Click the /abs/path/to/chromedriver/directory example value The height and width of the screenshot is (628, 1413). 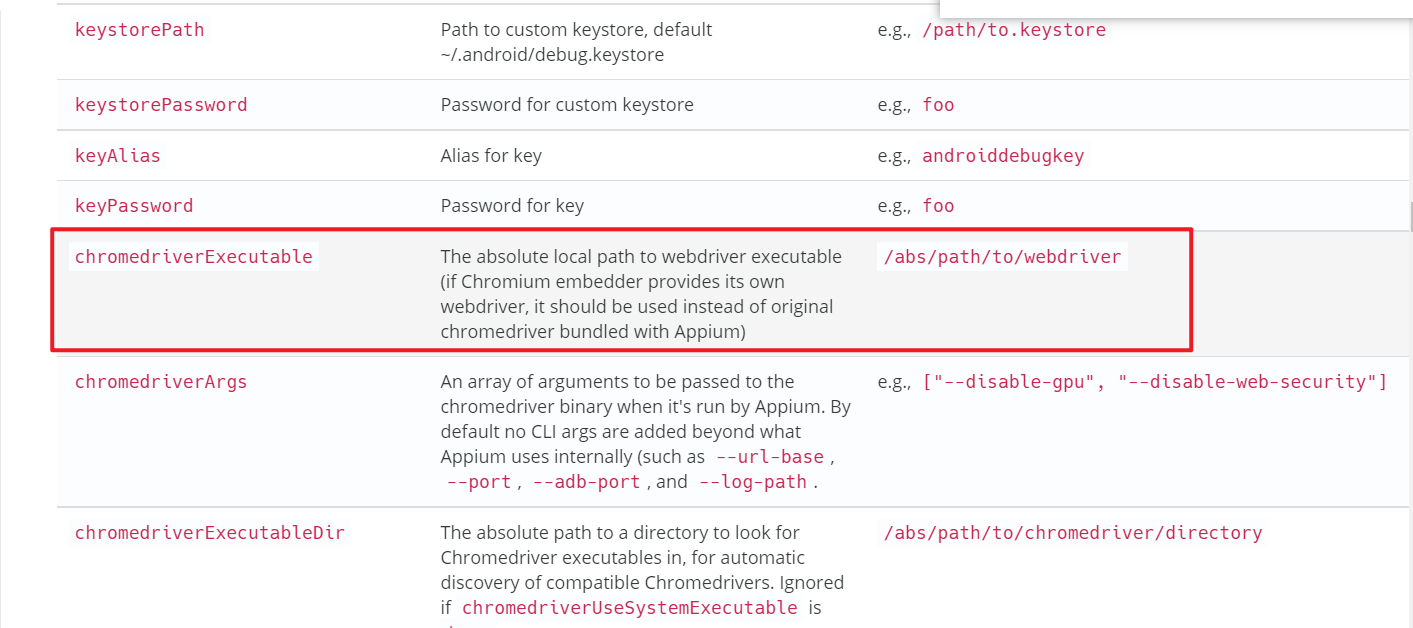pyautogui.click(x=1073, y=533)
